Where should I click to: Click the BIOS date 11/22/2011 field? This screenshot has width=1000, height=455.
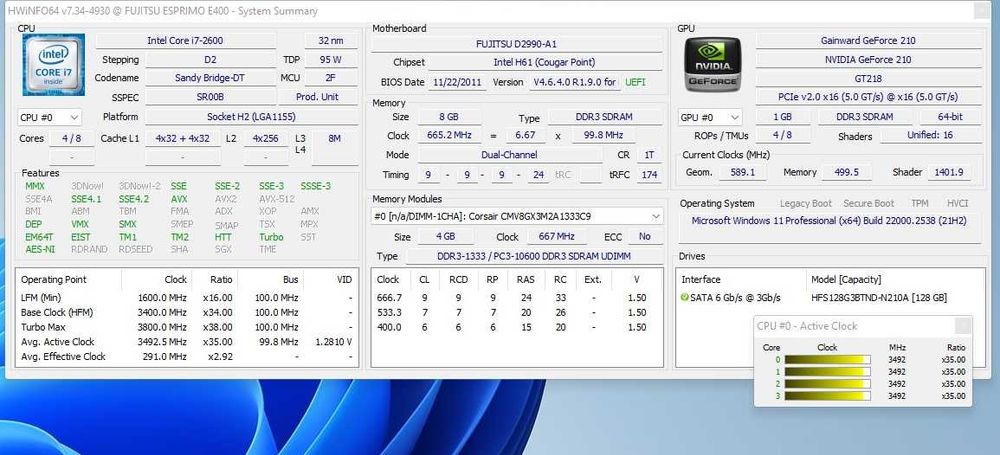tap(459, 82)
